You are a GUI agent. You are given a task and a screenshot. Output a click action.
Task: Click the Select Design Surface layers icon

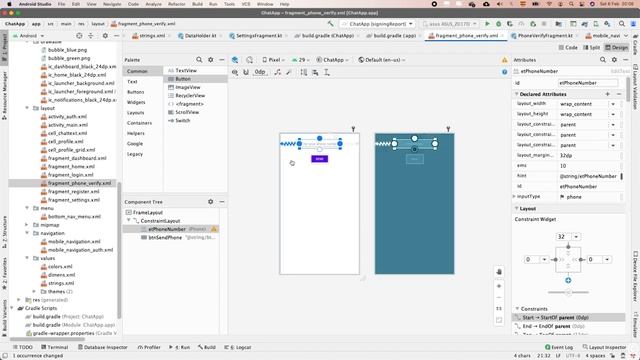coord(235,60)
